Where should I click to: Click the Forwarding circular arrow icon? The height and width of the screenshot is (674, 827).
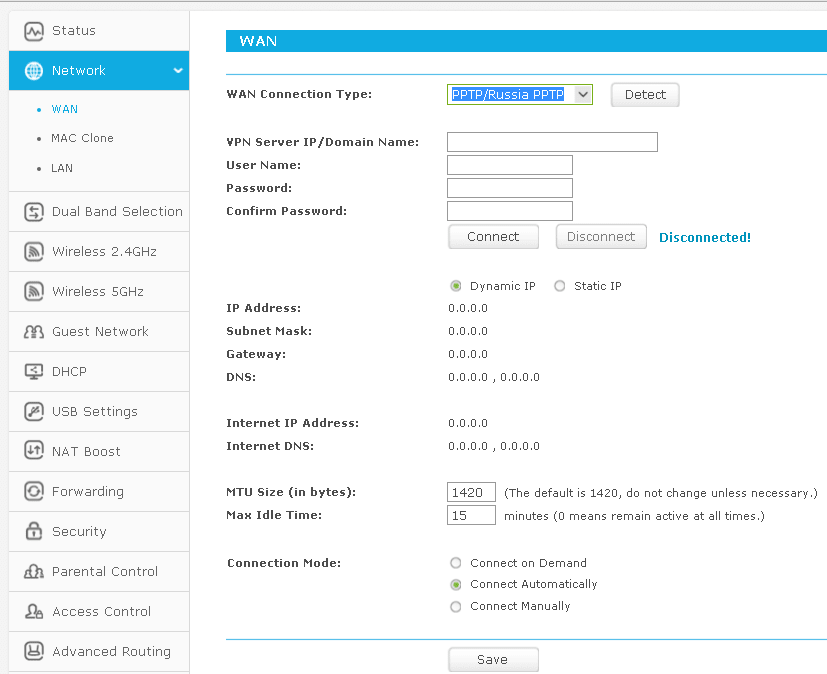pyautogui.click(x=34, y=492)
